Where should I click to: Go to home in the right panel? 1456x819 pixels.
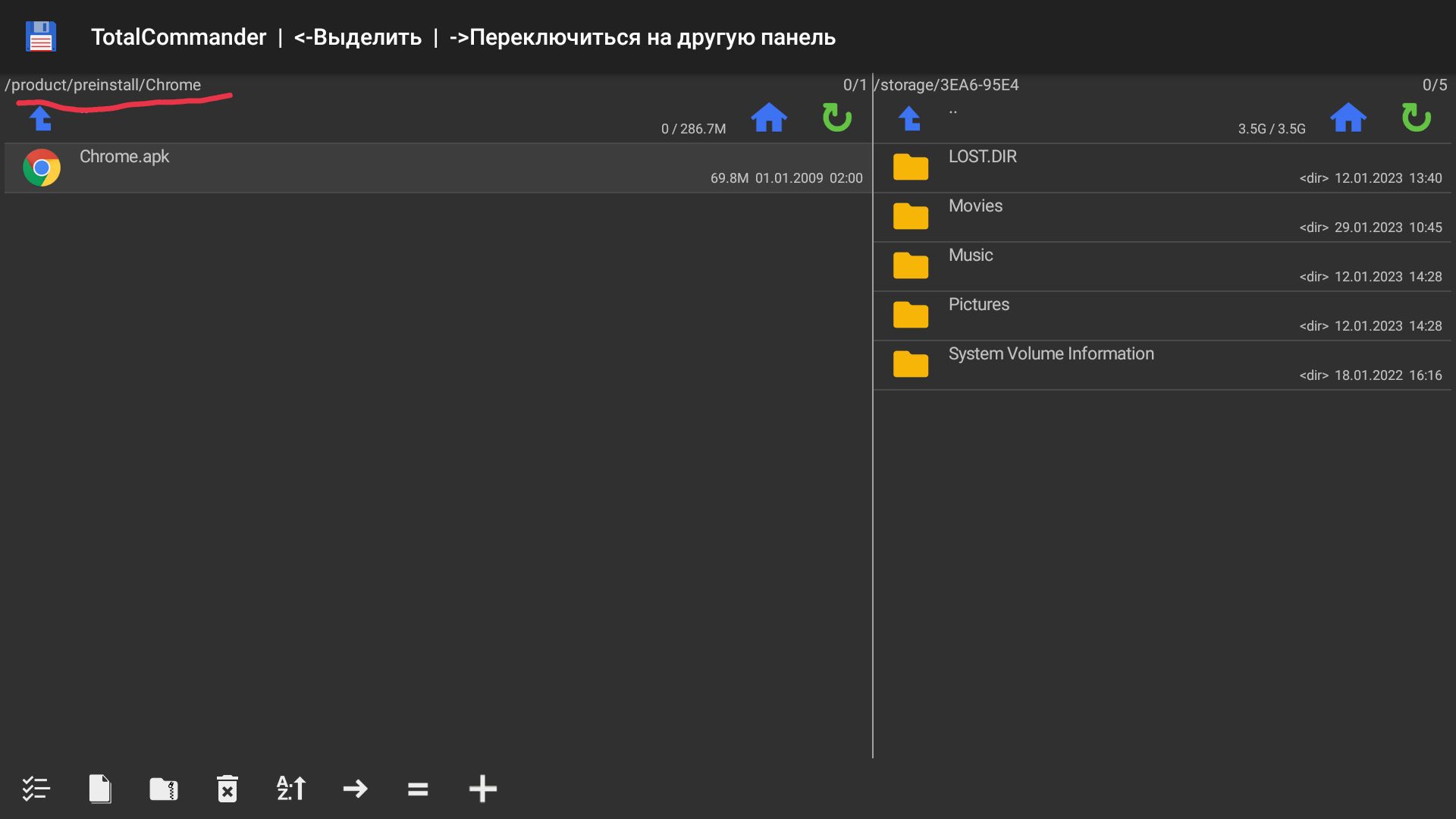(x=1348, y=118)
